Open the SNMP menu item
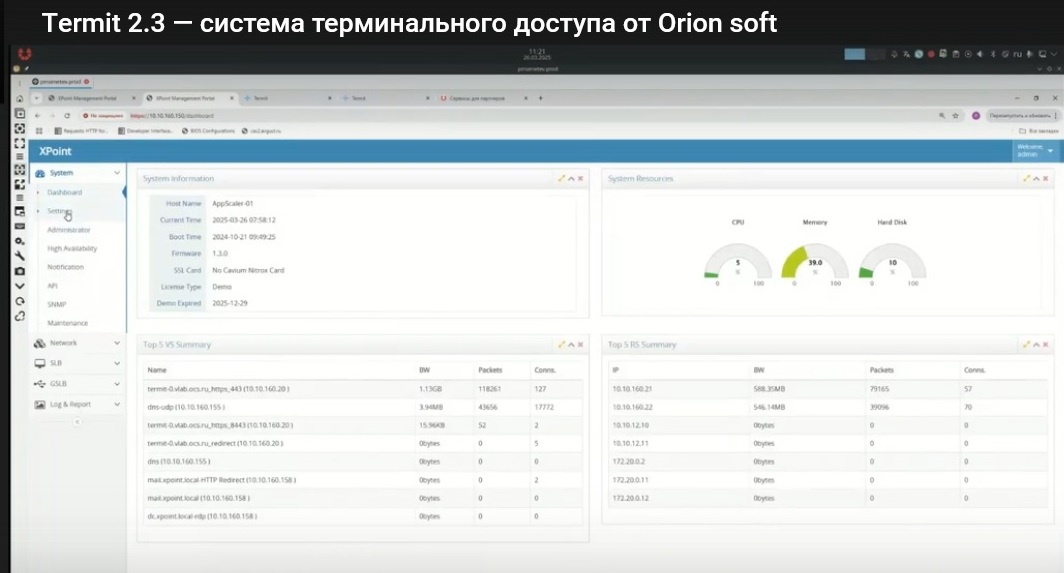1064x573 pixels. (56, 305)
